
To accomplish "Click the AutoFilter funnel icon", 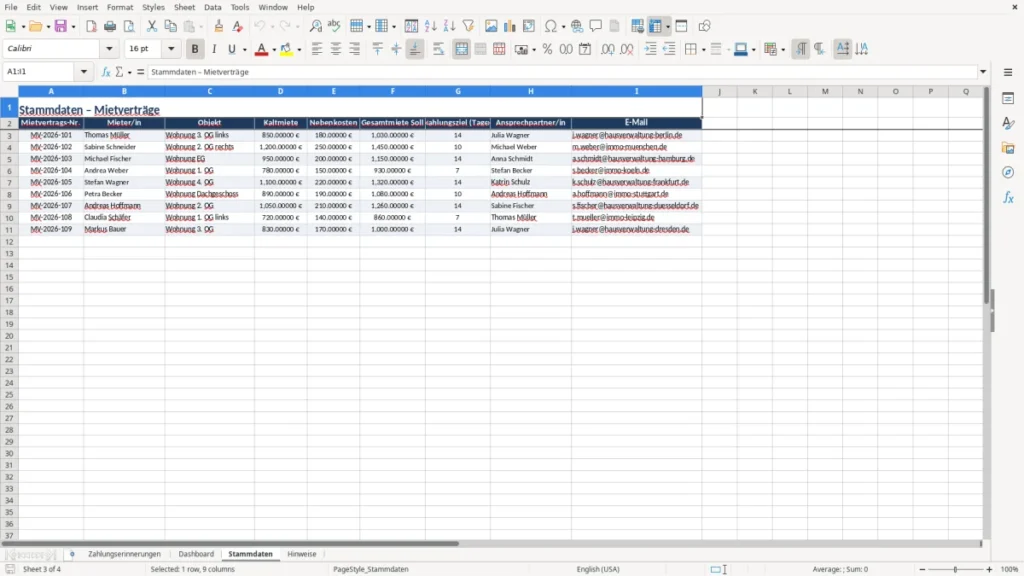I will 468,26.
